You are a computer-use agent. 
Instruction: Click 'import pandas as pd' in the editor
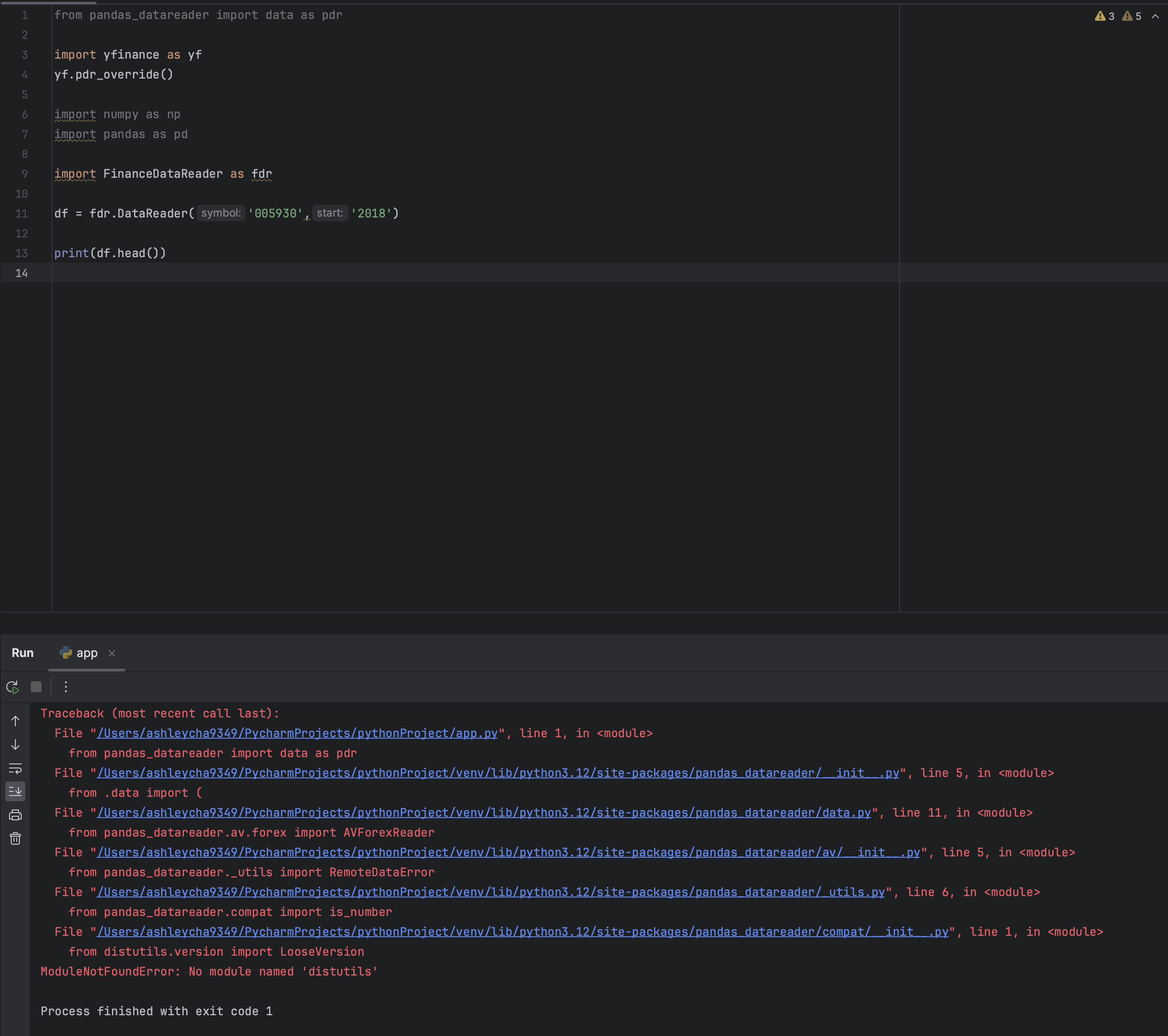[x=121, y=134]
